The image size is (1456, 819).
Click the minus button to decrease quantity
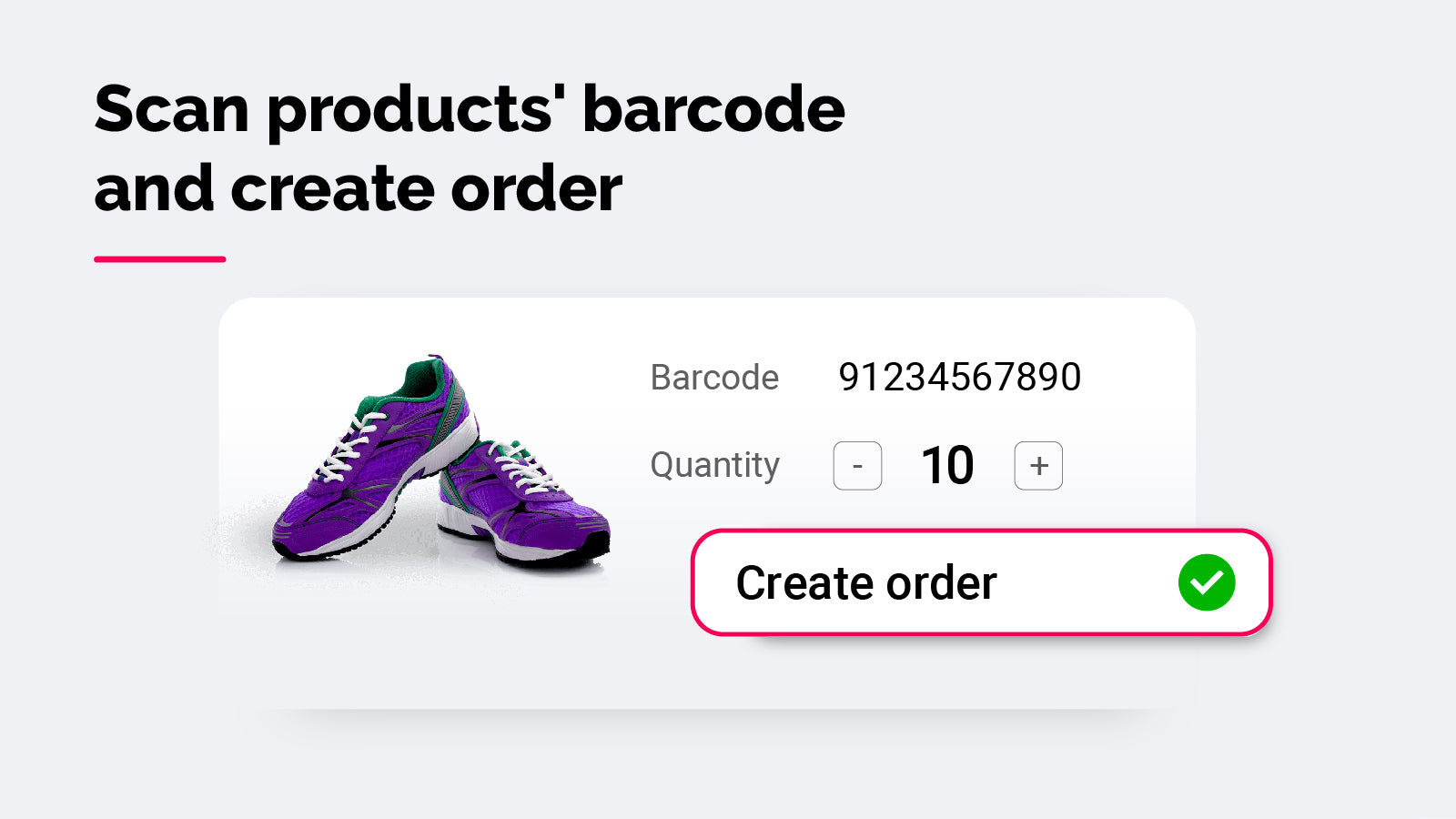point(856,465)
